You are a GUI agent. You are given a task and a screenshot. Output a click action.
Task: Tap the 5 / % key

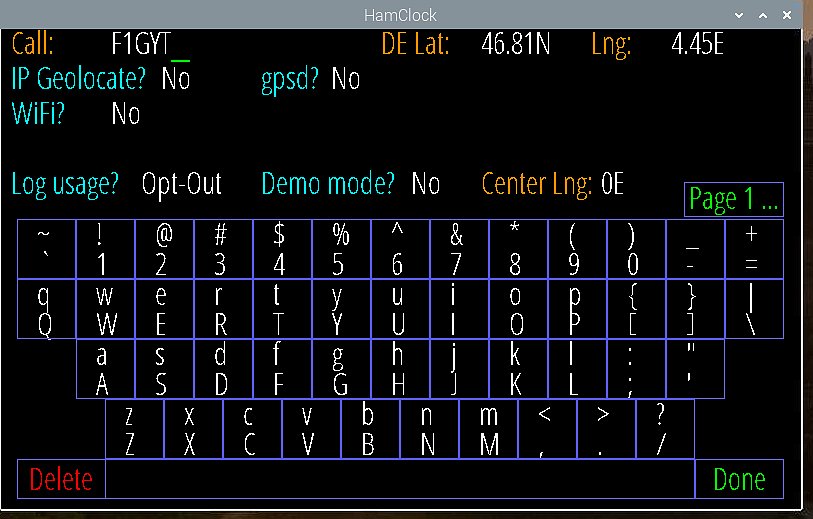342,249
